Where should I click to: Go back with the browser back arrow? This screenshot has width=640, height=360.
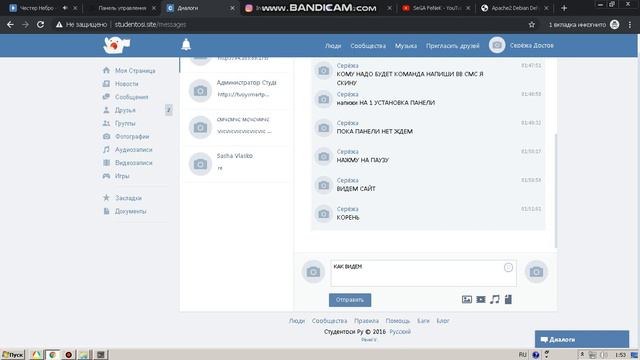point(10,24)
